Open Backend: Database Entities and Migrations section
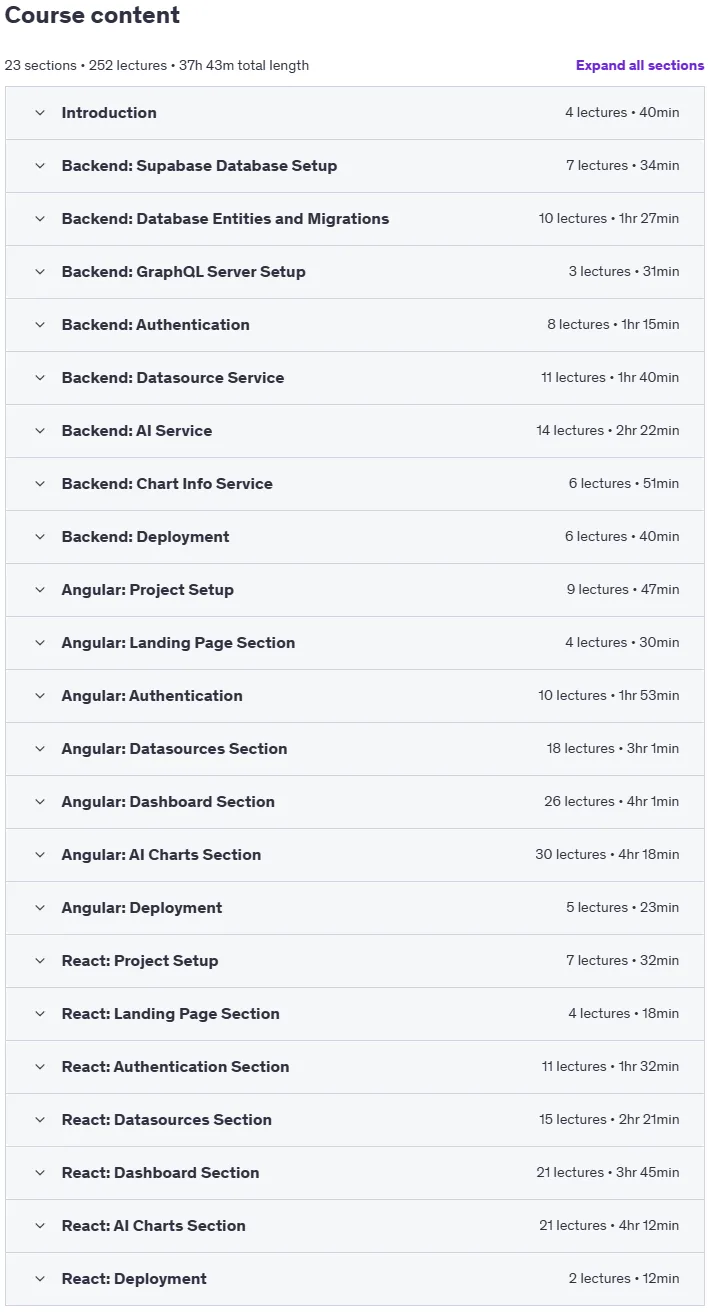This screenshot has height=1312, width=711. 355,219
